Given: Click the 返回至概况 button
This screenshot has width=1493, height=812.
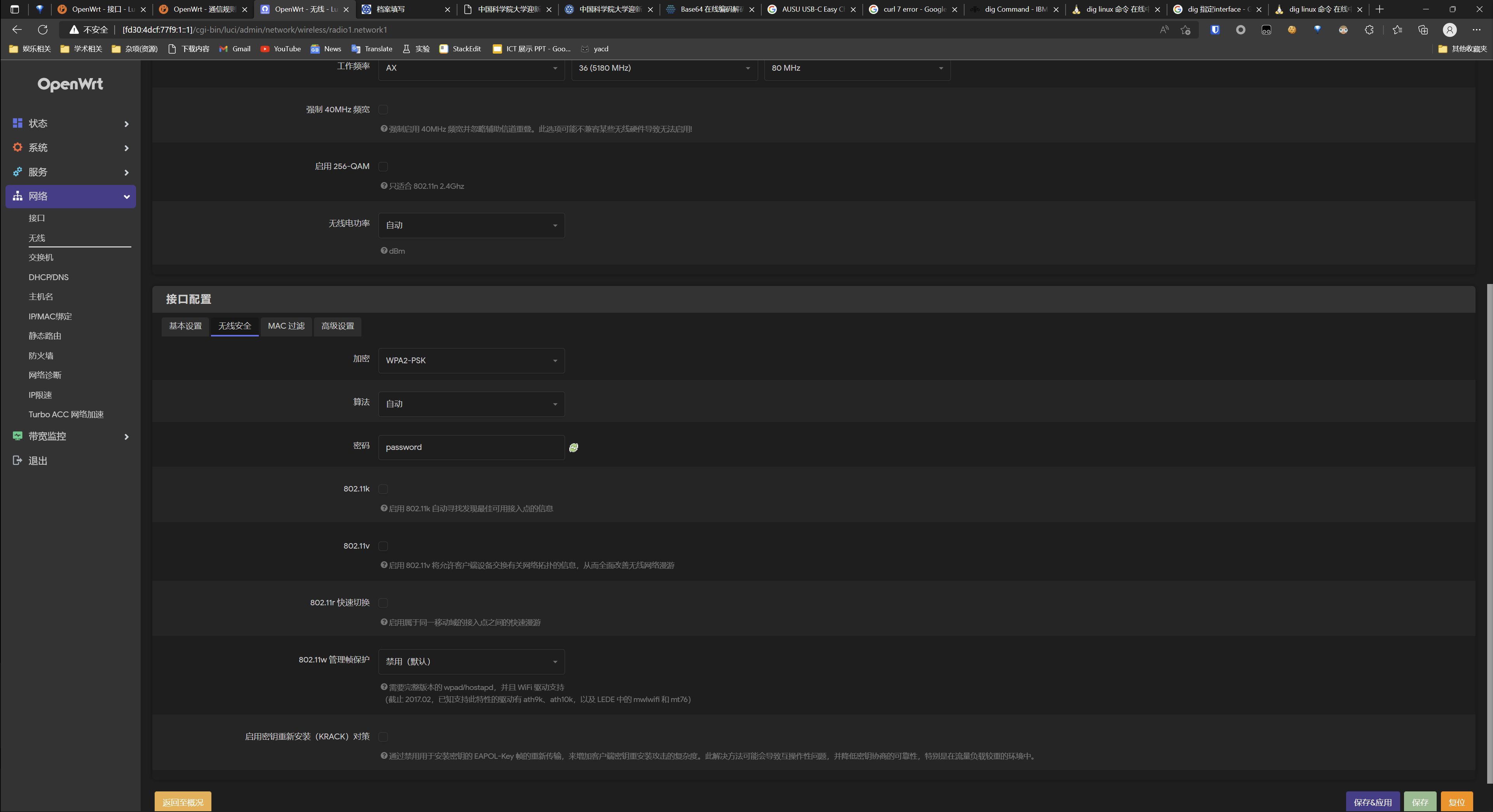Looking at the screenshot, I should coord(183,802).
